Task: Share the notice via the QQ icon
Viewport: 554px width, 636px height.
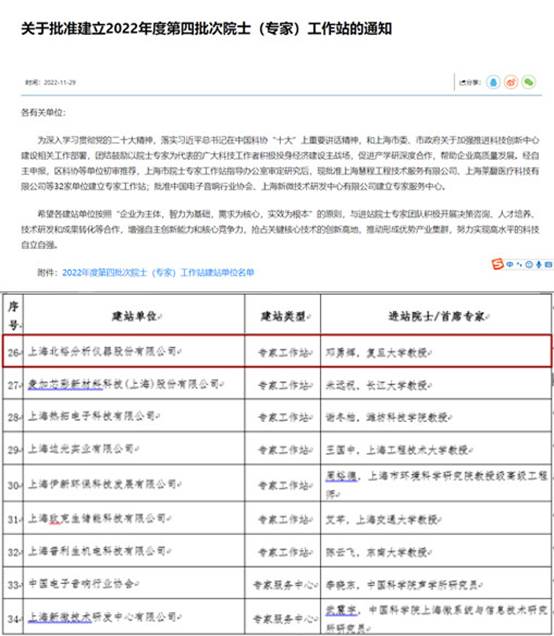Action: click(x=493, y=82)
